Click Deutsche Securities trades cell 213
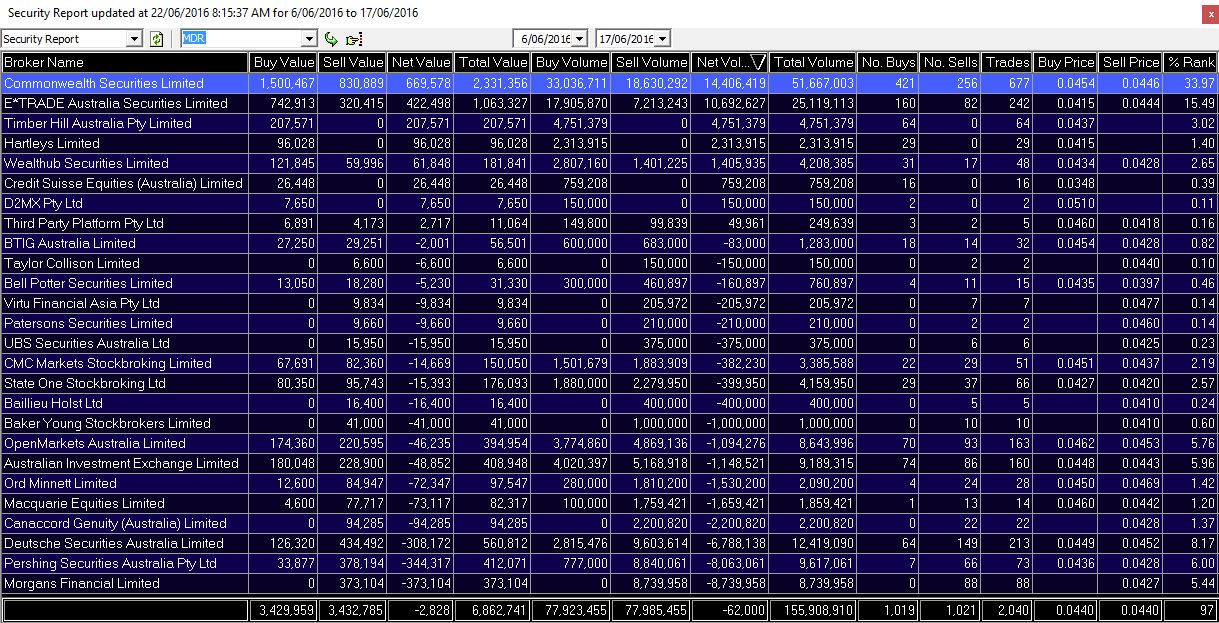 (x=1008, y=543)
